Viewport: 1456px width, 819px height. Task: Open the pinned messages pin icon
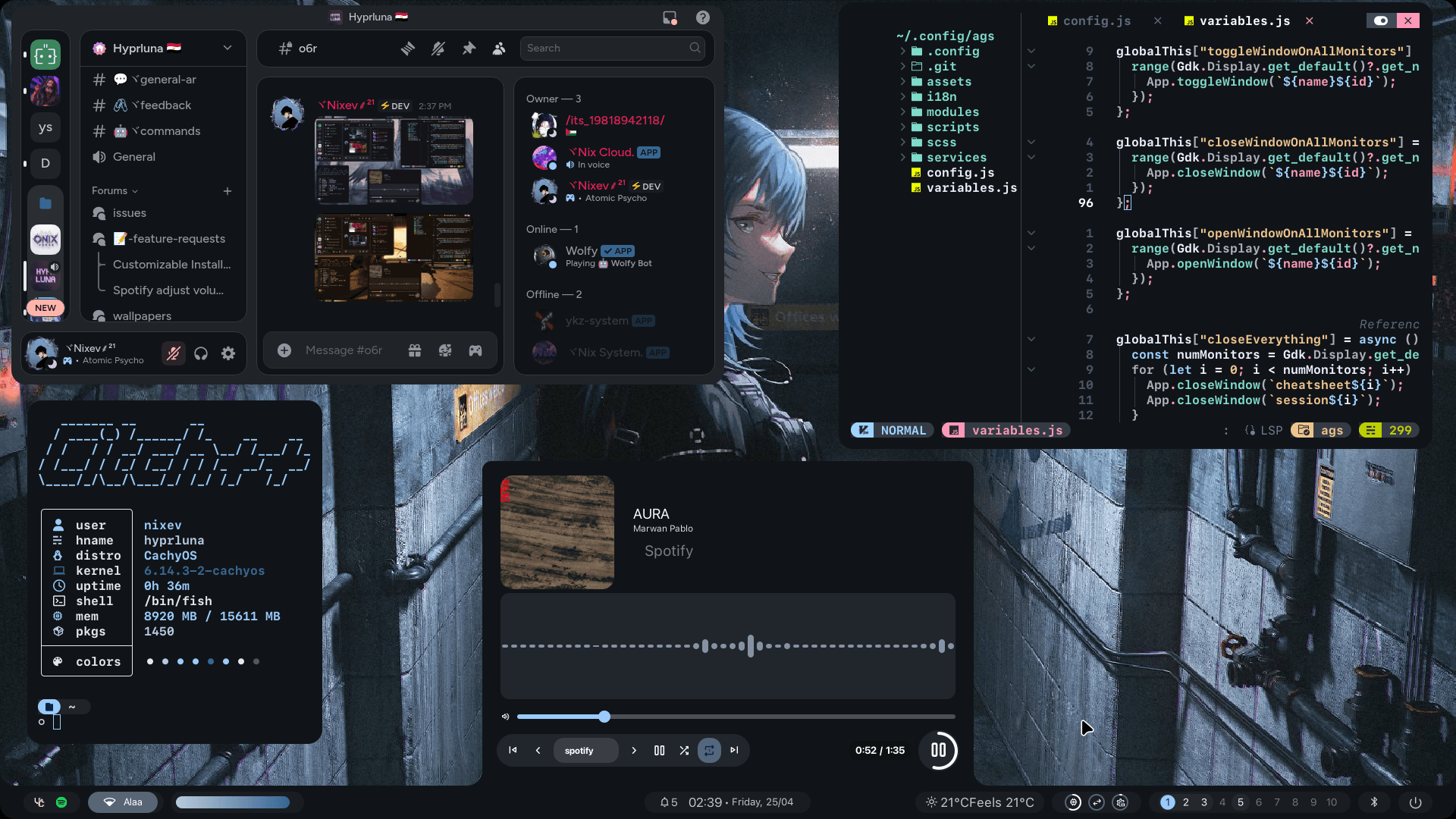[469, 49]
